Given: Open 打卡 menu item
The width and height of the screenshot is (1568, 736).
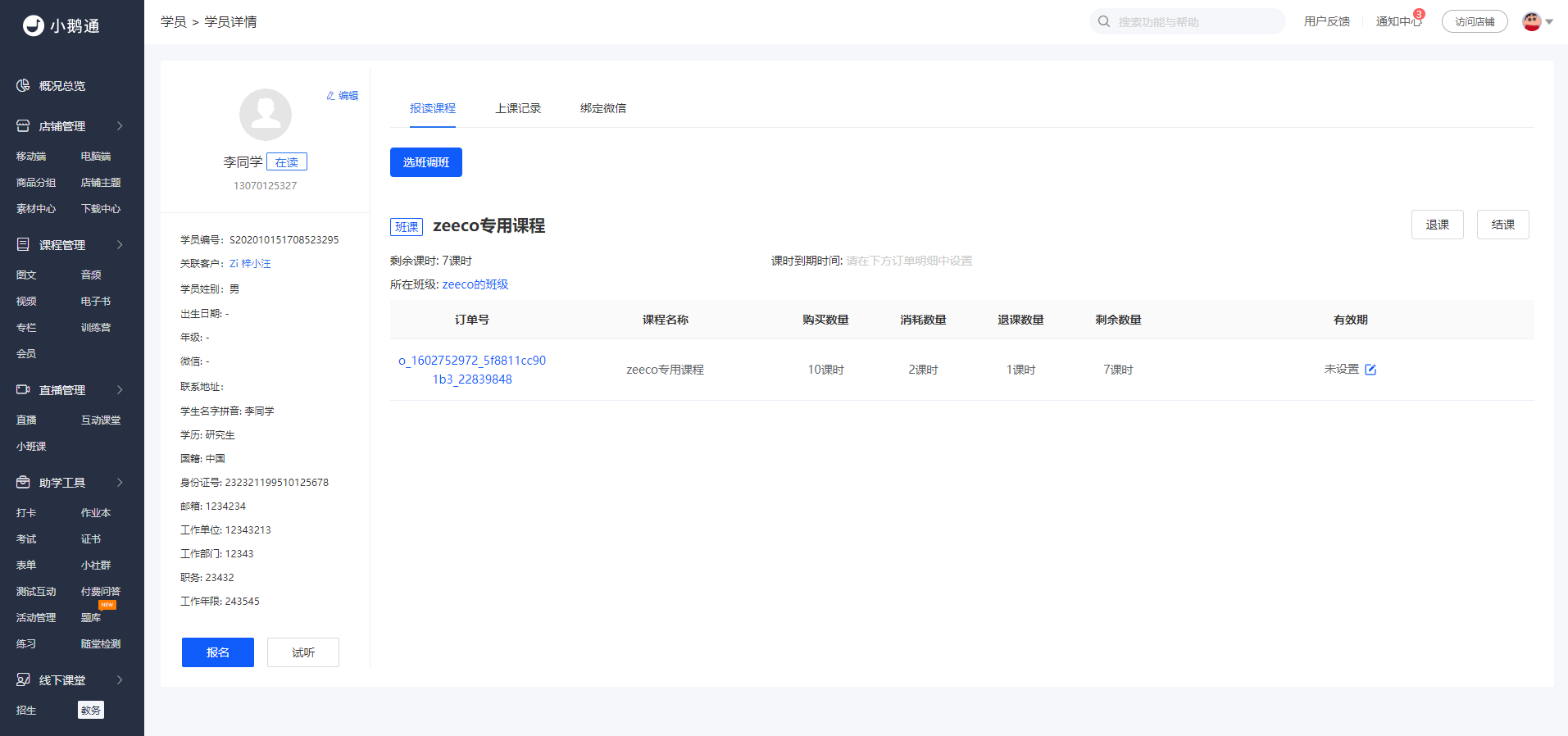Looking at the screenshot, I should 26,512.
